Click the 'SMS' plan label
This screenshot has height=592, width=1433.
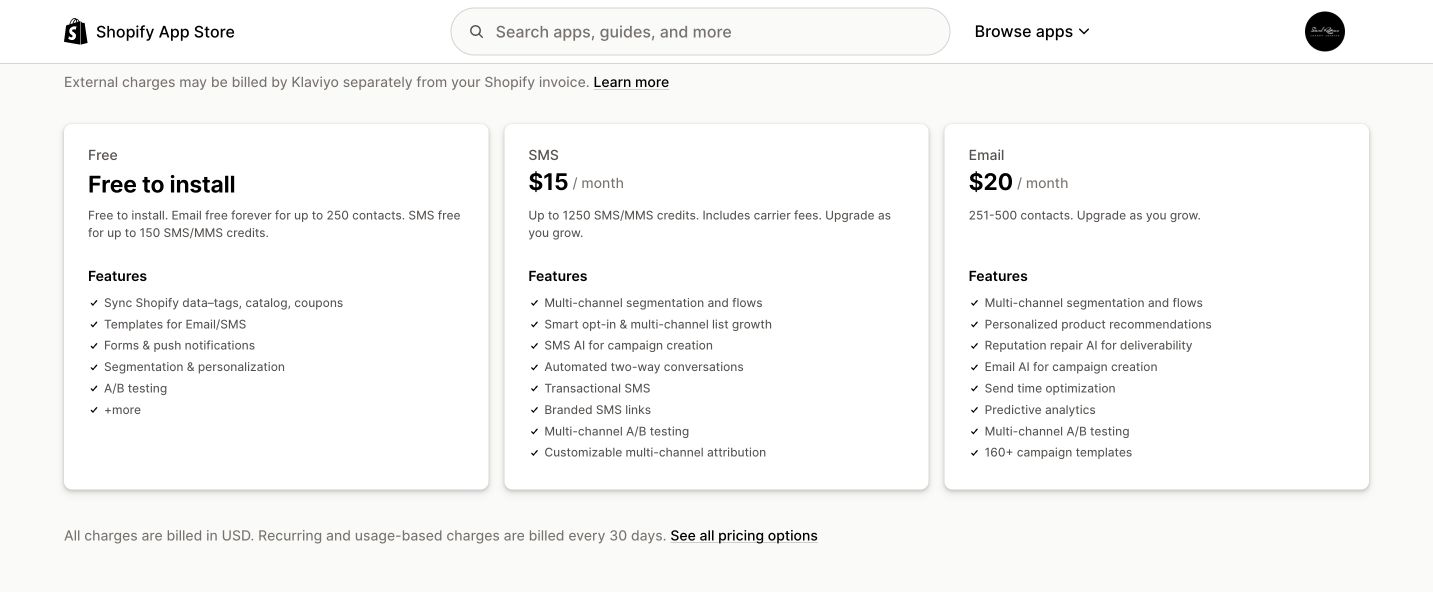(543, 155)
